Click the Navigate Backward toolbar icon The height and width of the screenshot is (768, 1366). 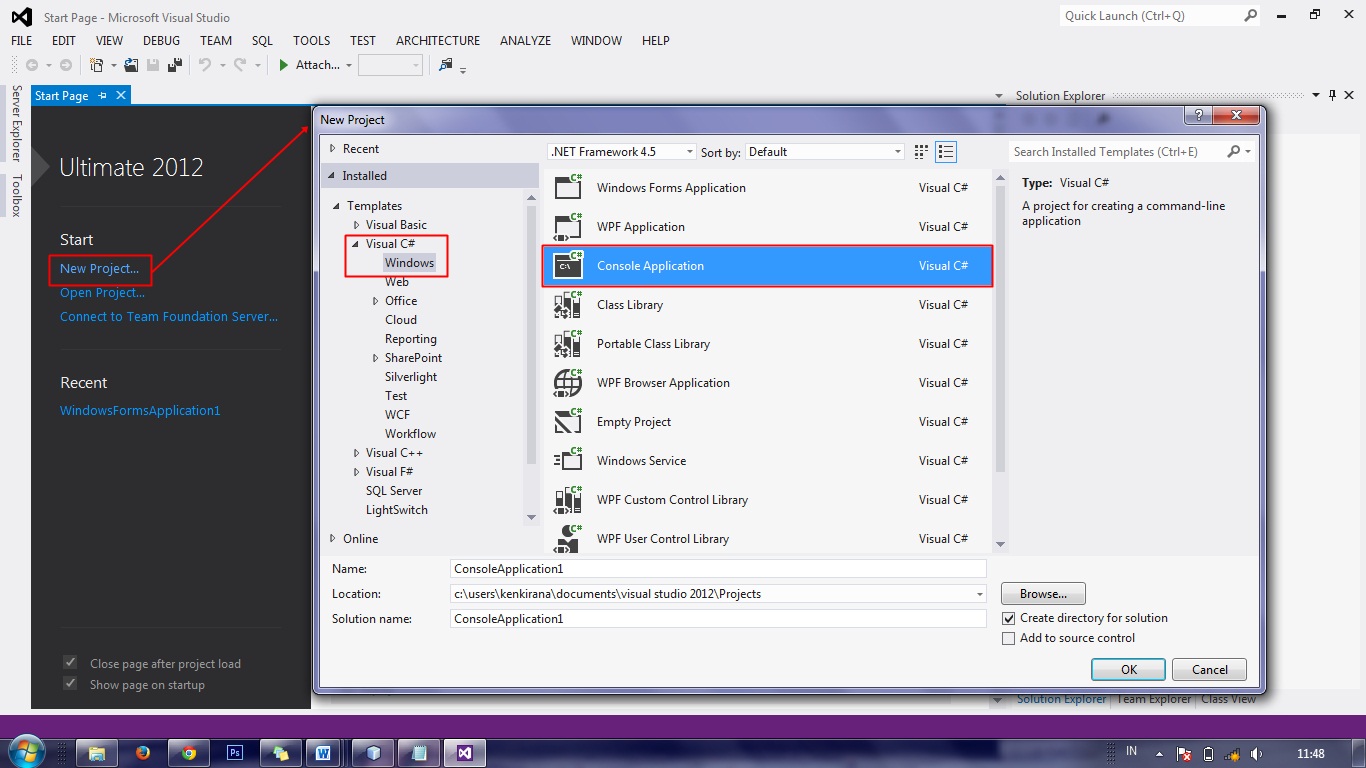click(x=32, y=65)
